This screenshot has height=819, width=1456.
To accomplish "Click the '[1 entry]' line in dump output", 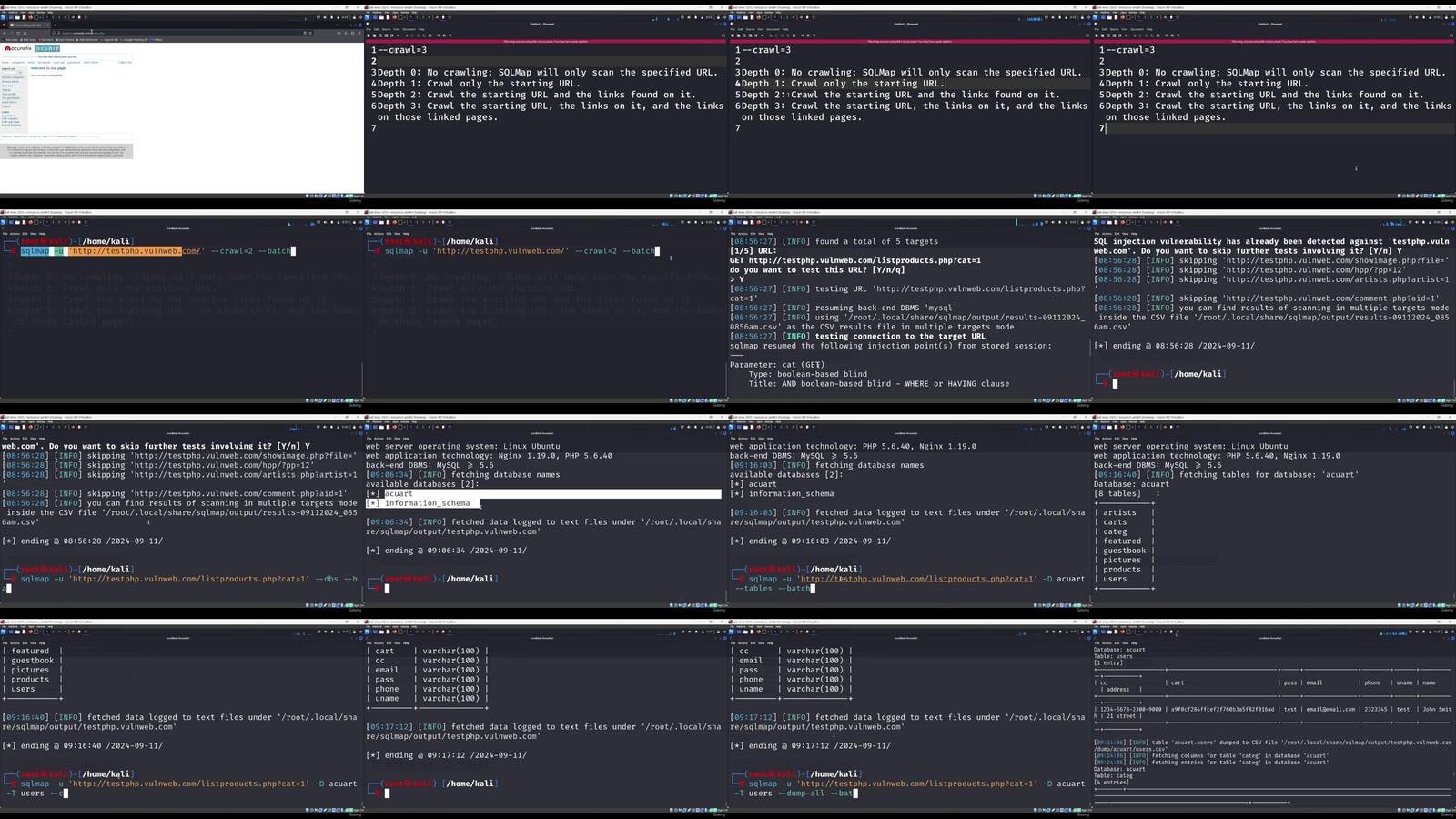I will pos(1109,662).
